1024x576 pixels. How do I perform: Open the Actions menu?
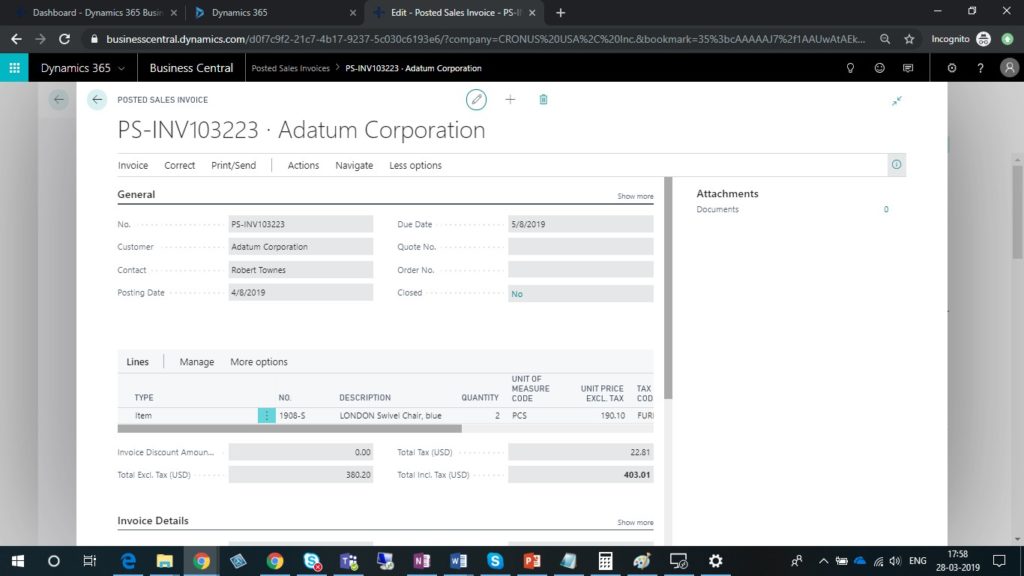click(x=303, y=165)
